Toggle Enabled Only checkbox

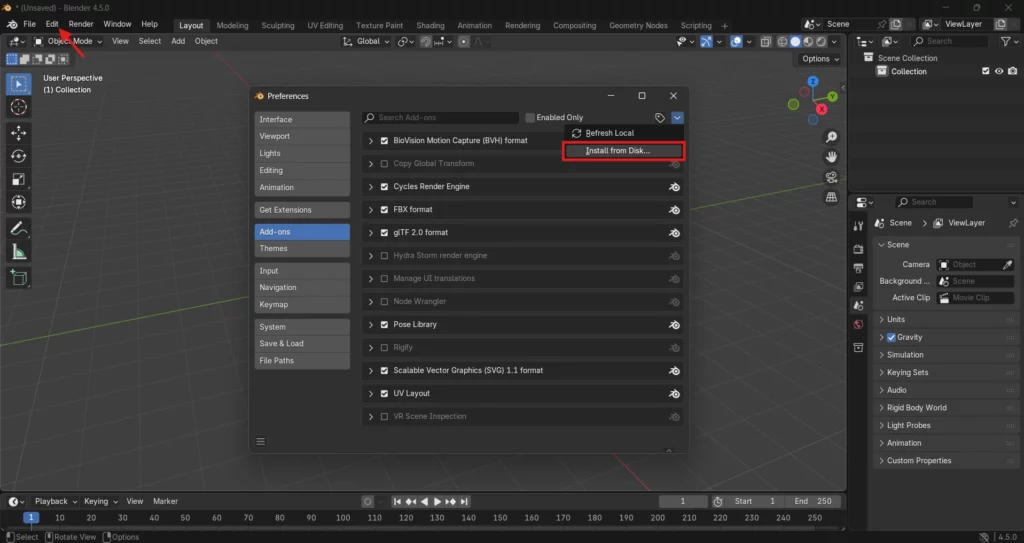[530, 118]
